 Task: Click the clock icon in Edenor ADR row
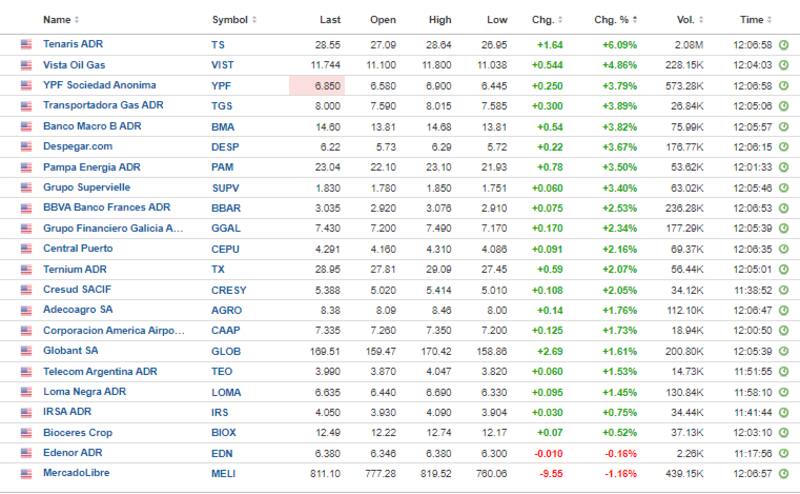784,454
